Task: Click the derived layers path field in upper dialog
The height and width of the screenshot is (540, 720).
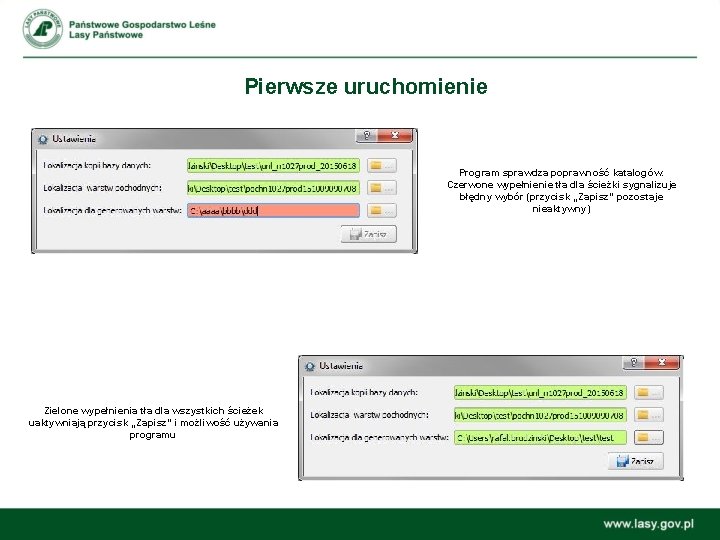Action: click(x=273, y=188)
